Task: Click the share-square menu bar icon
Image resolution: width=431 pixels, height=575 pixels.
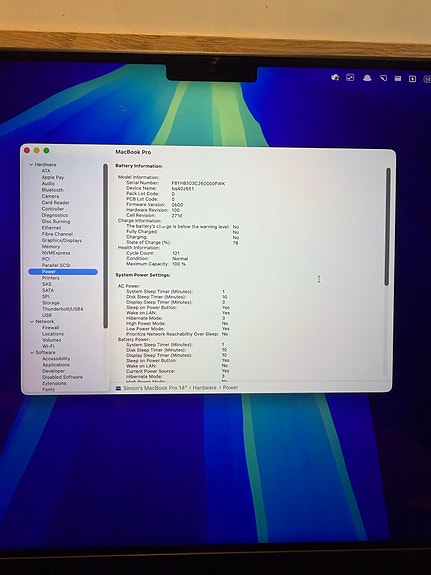Action: [350, 77]
